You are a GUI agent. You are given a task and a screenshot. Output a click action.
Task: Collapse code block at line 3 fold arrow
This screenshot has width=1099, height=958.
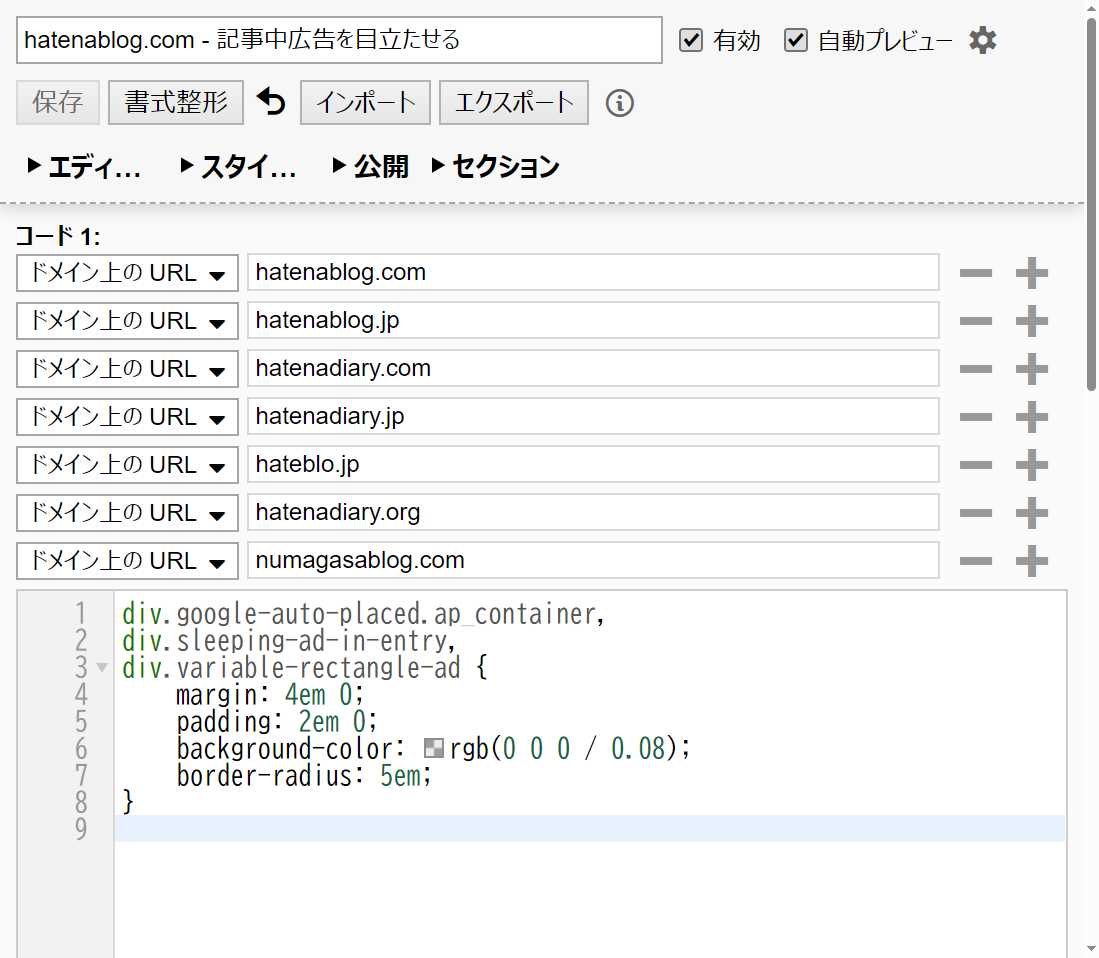(102, 668)
